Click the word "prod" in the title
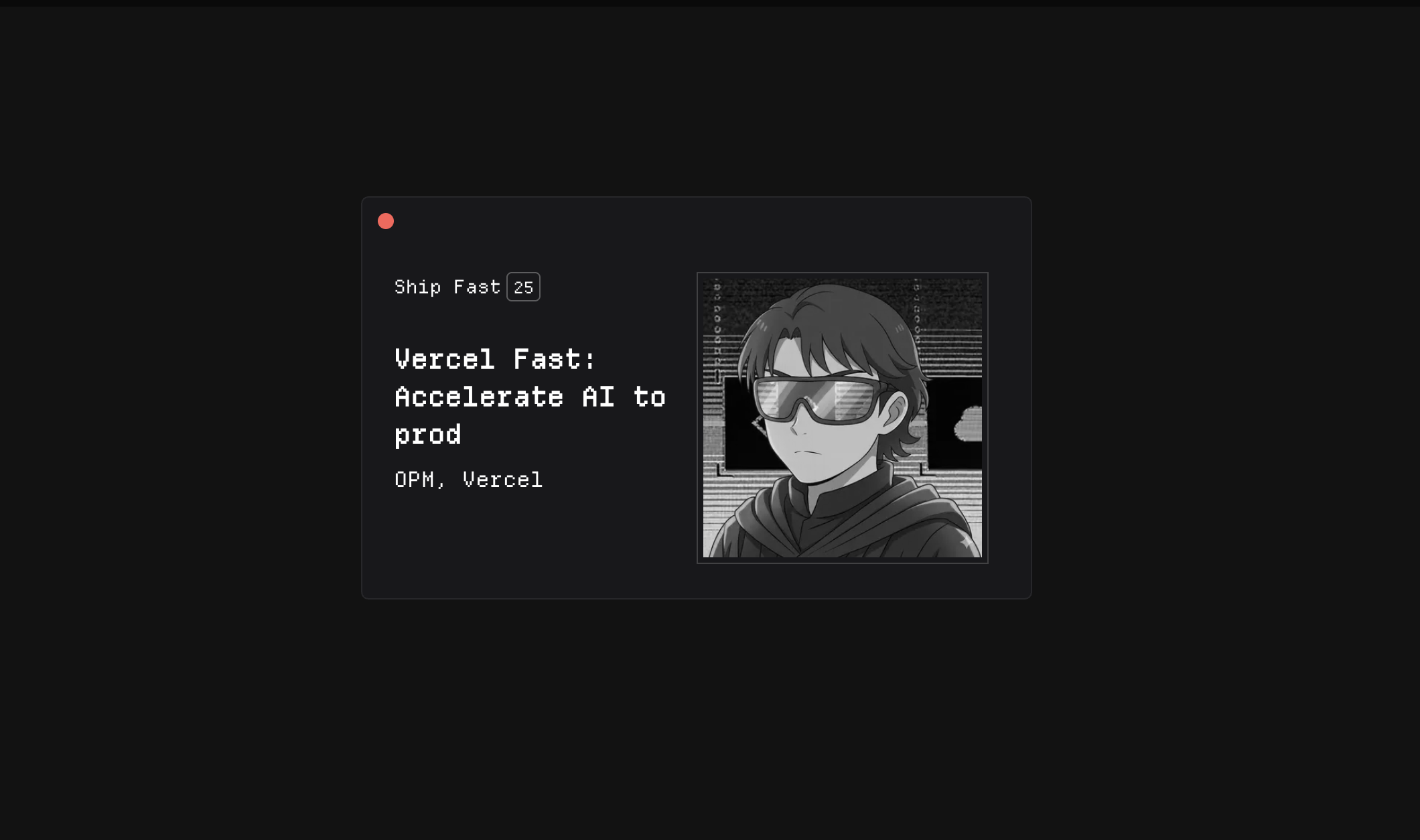 tap(428, 435)
